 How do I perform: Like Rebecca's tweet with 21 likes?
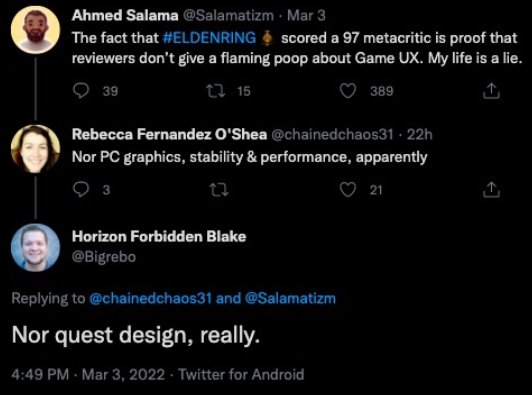pyautogui.click(x=348, y=190)
